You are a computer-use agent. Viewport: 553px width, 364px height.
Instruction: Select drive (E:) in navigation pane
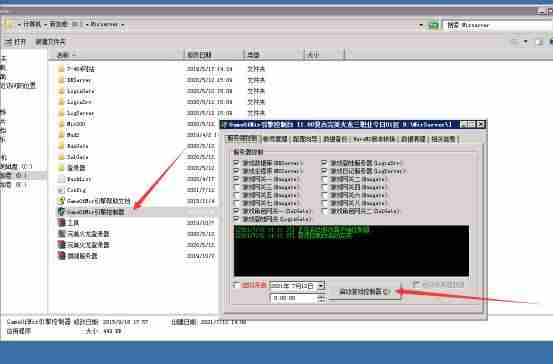(13, 184)
